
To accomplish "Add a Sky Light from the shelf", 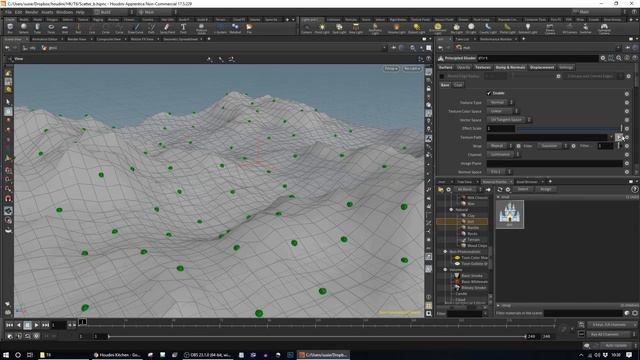I will pyautogui.click(x=457, y=28).
